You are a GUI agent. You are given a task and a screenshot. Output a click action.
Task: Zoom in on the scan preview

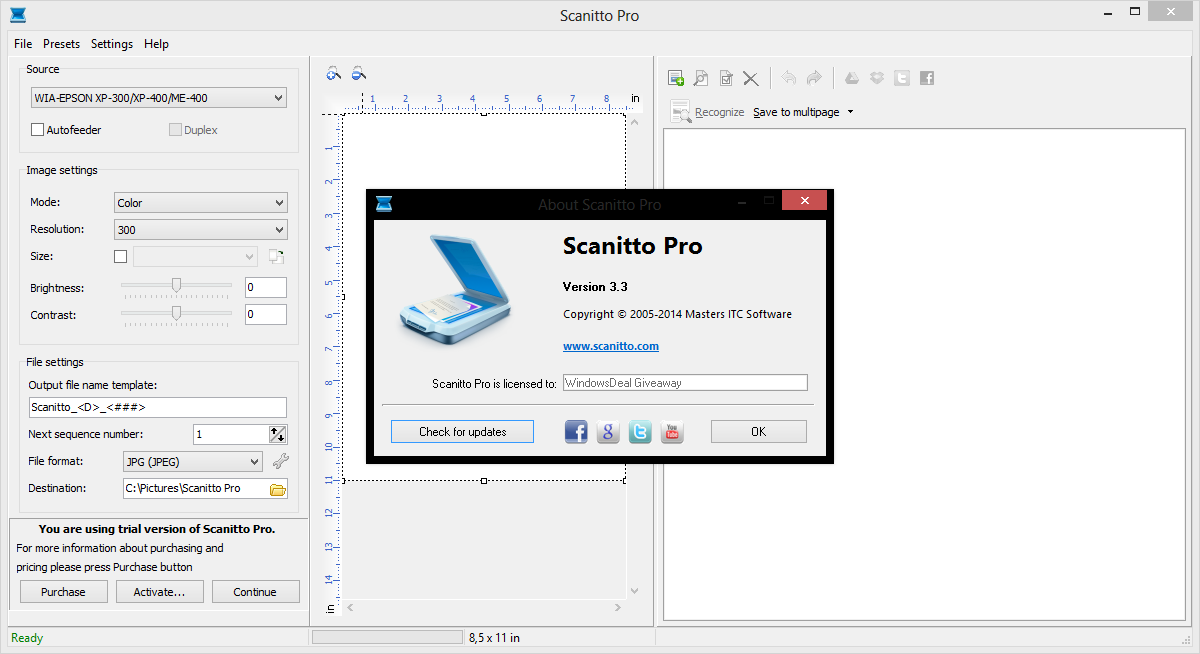334,73
